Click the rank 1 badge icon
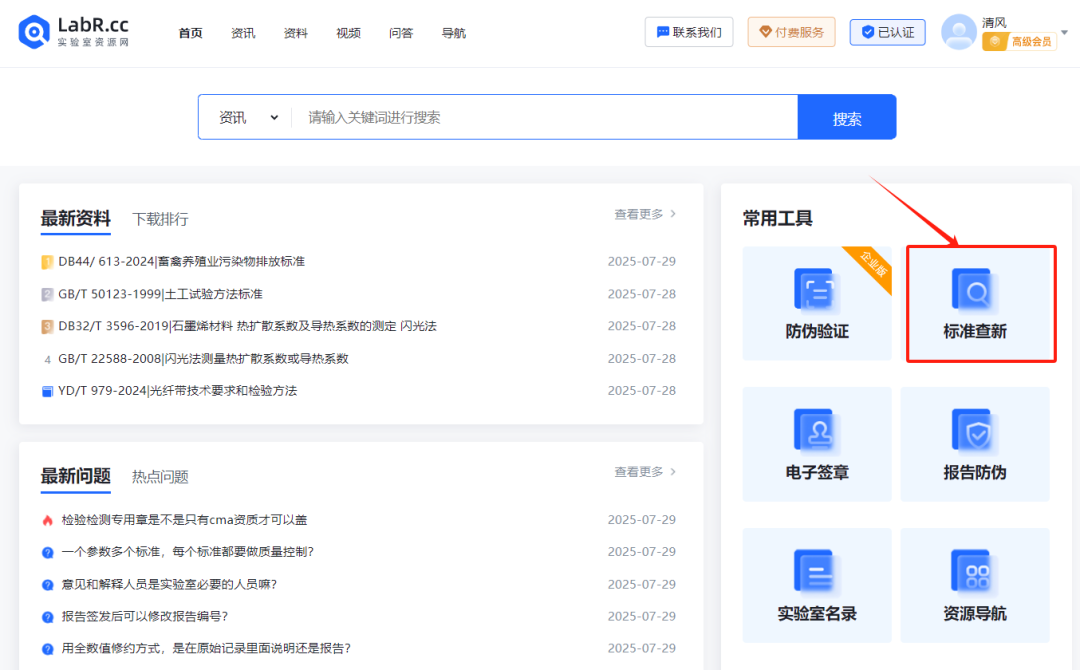 (x=47, y=262)
